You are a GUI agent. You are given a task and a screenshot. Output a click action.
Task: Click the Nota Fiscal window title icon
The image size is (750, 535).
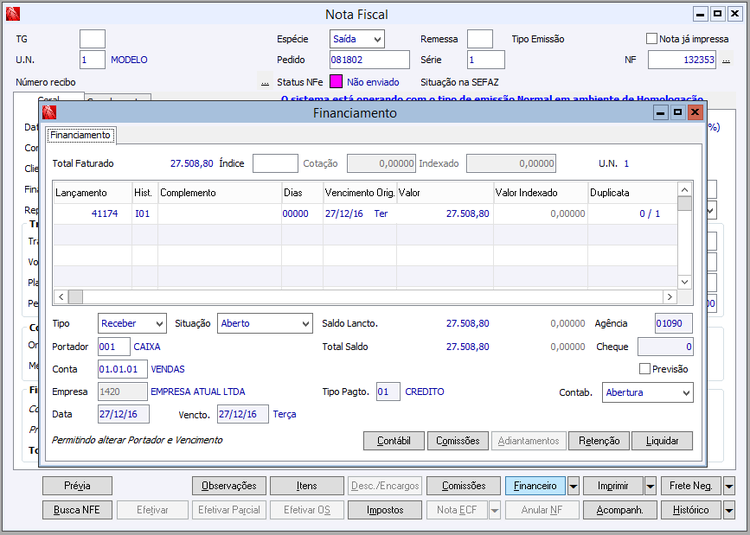12,14
